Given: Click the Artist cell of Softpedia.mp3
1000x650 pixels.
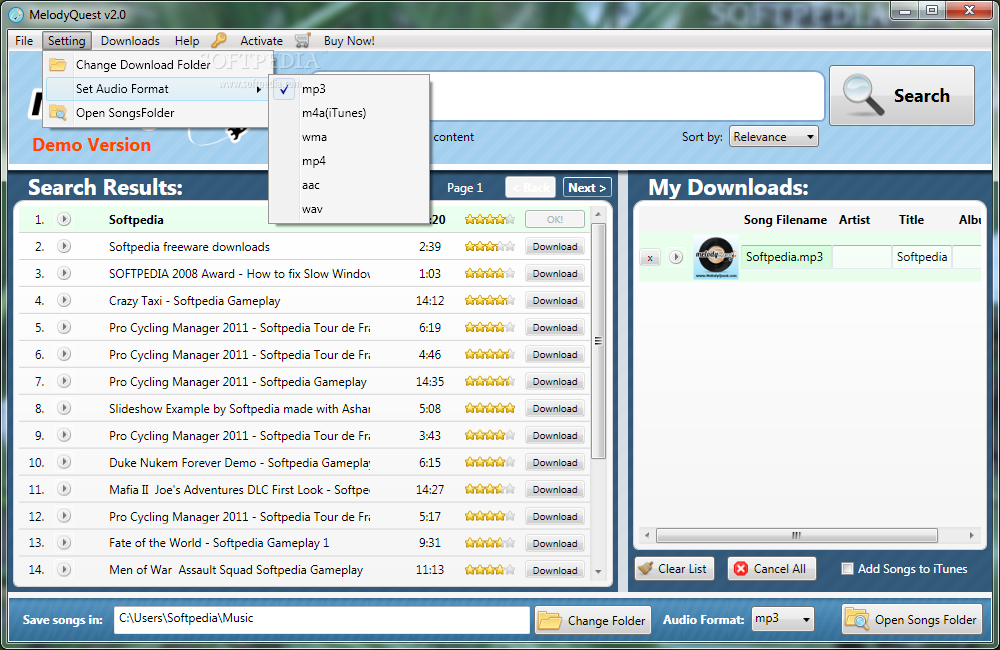Looking at the screenshot, I should [x=862, y=257].
